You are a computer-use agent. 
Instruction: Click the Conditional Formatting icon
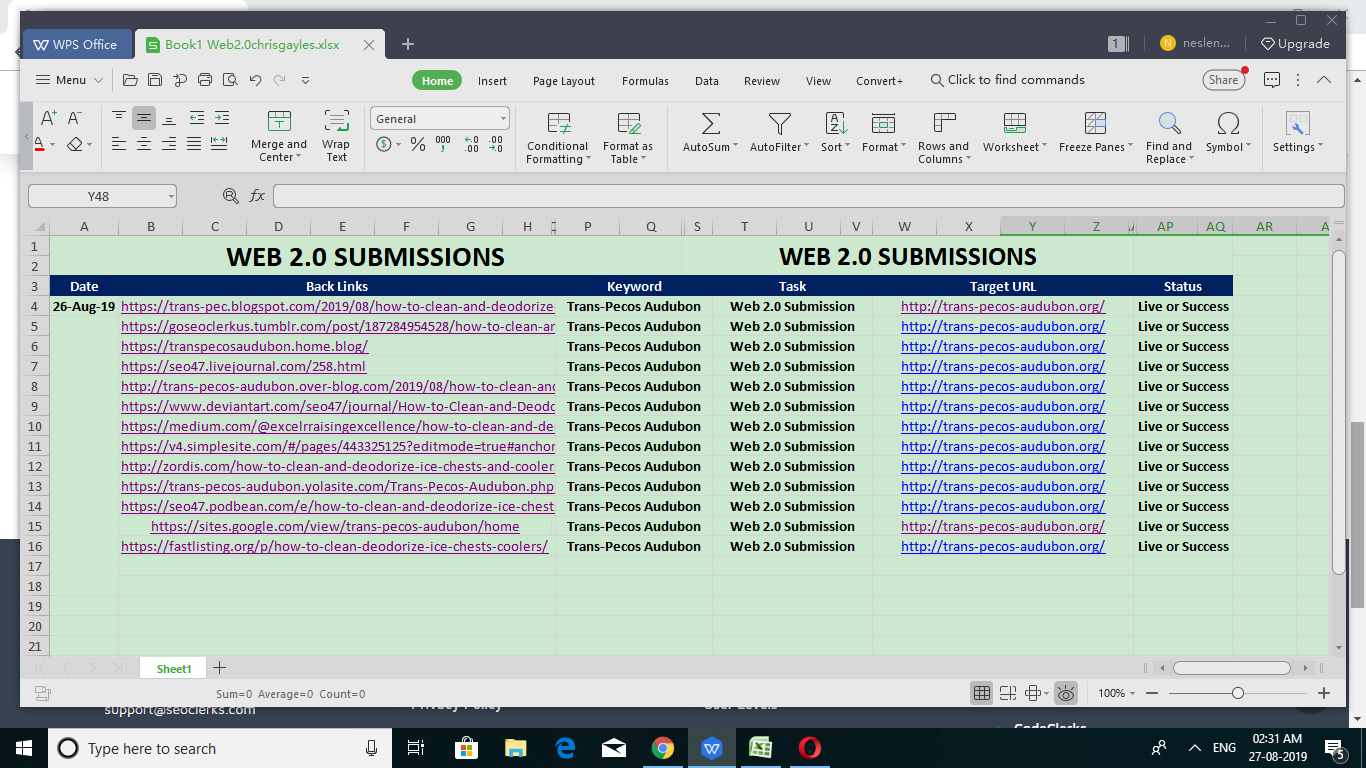point(558,124)
